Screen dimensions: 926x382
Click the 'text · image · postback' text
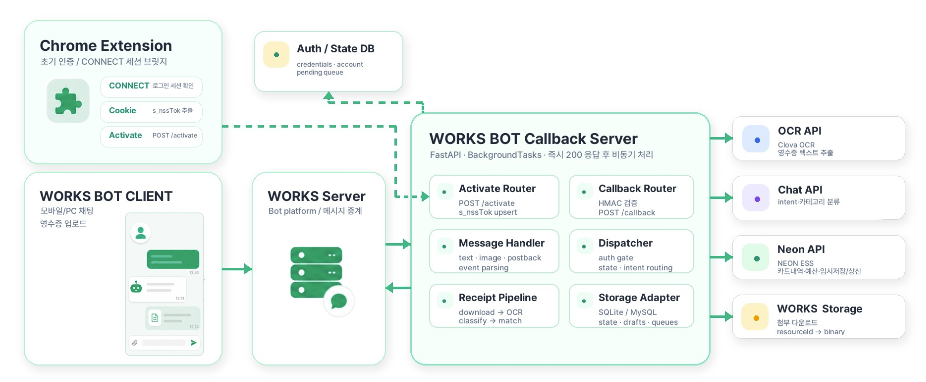[500, 258]
